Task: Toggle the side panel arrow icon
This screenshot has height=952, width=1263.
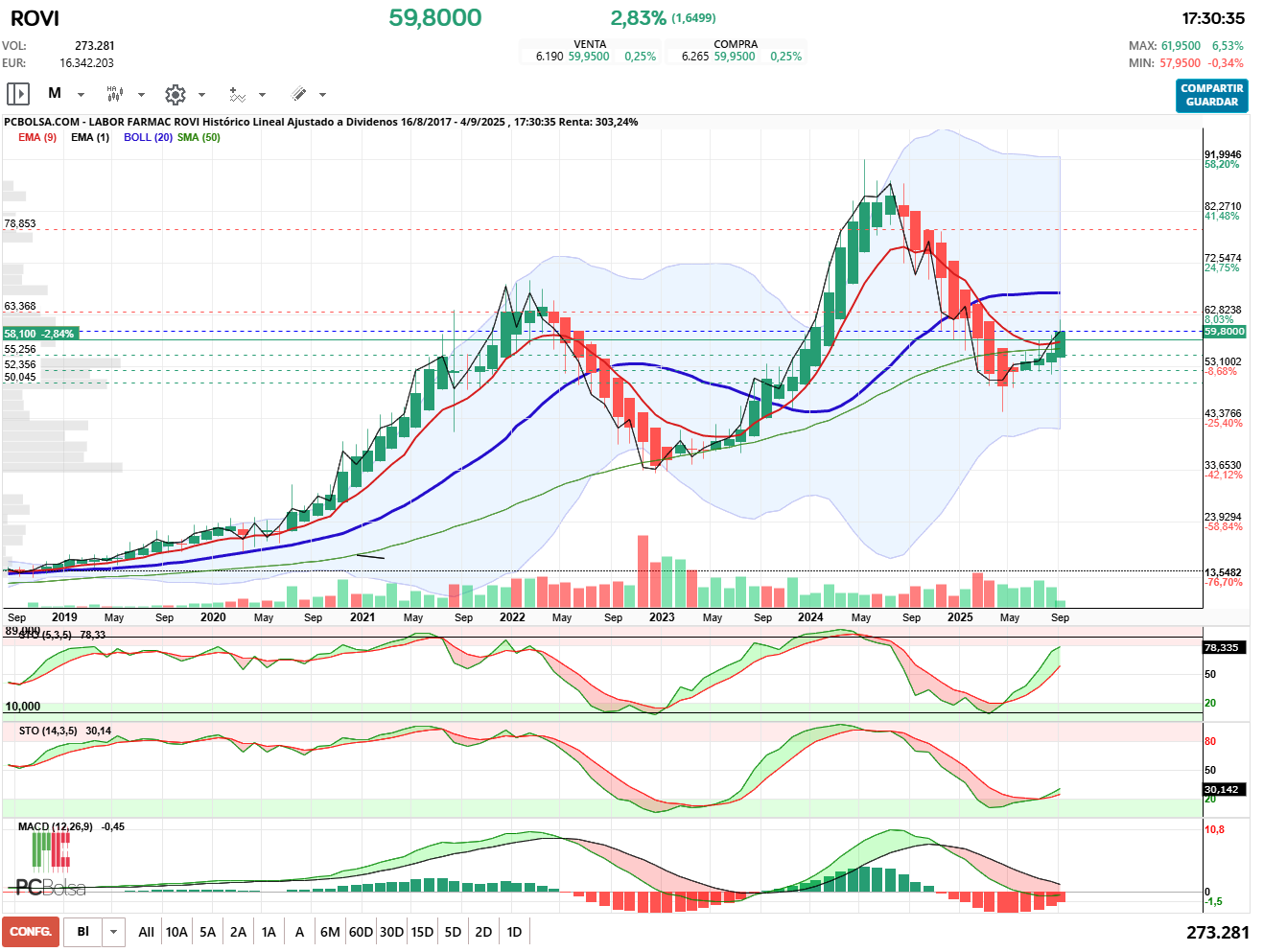Action: (x=18, y=94)
